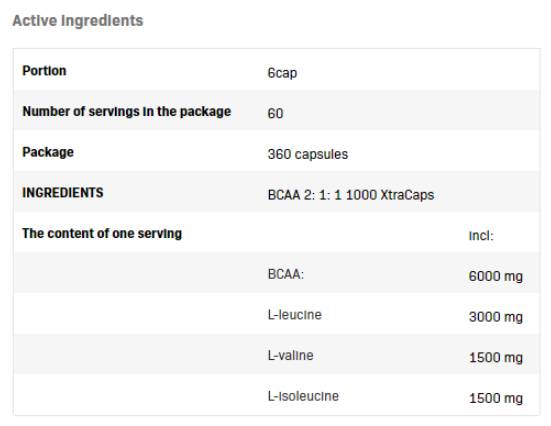This screenshot has height=426, width=551.
Task: Click the Active Ingredients heading
Action: click(78, 21)
